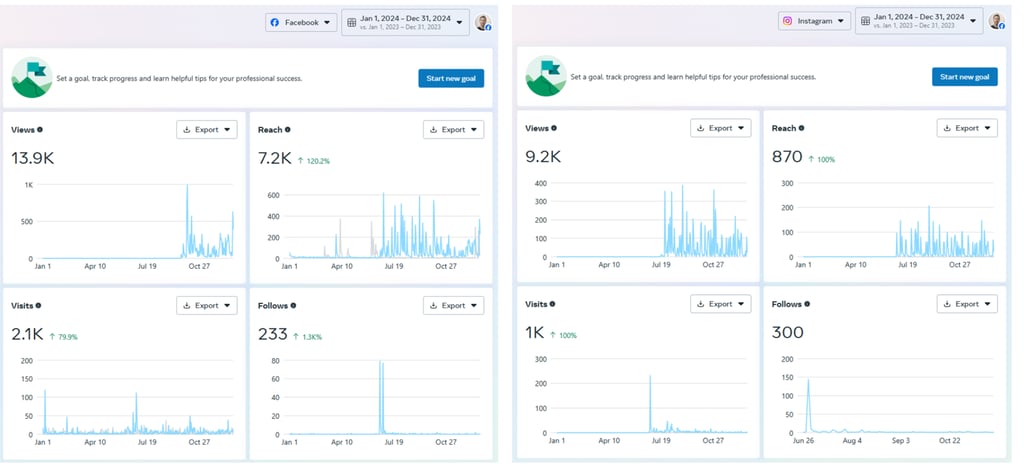Open the Instagram platform selector dropdown
This screenshot has height=468, width=1024.
[x=814, y=21]
